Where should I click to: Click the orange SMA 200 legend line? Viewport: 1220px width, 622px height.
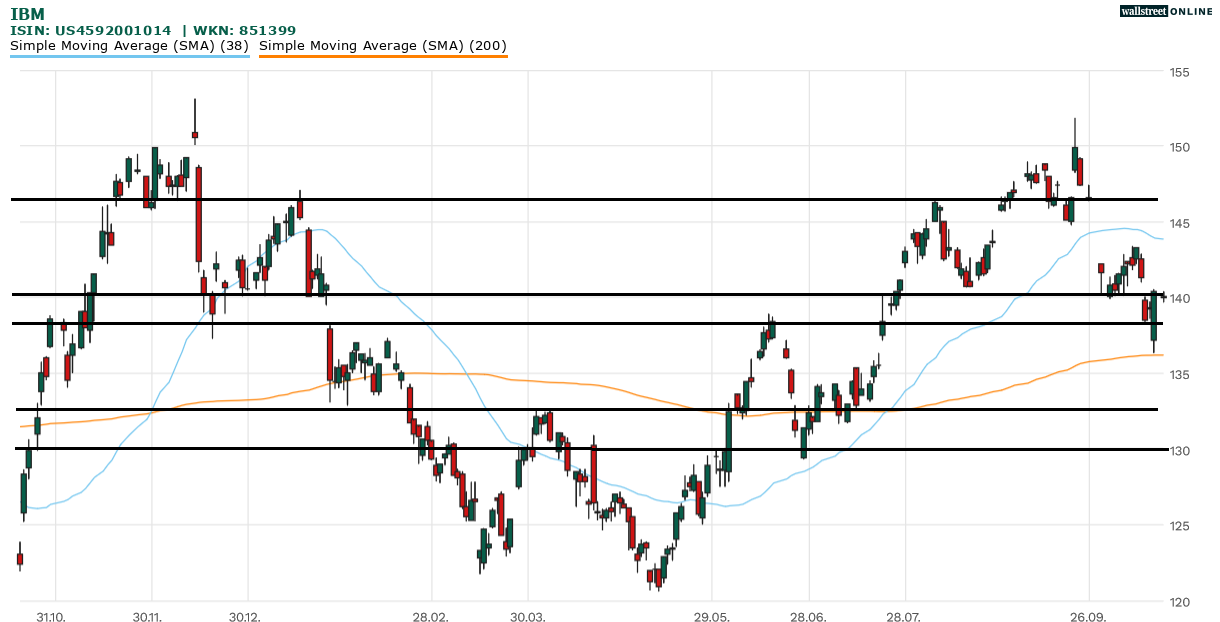point(383,56)
